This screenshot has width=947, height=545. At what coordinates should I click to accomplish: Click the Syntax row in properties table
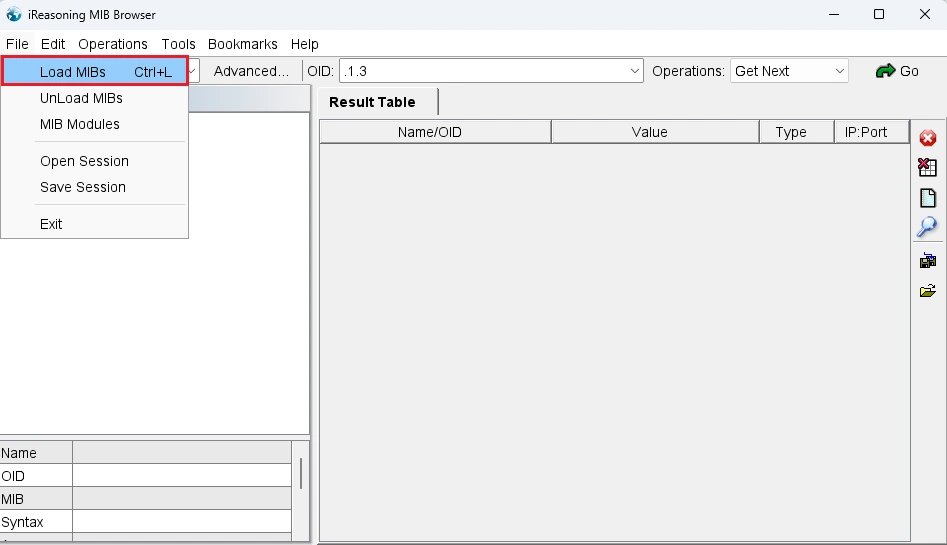[x=146, y=522]
